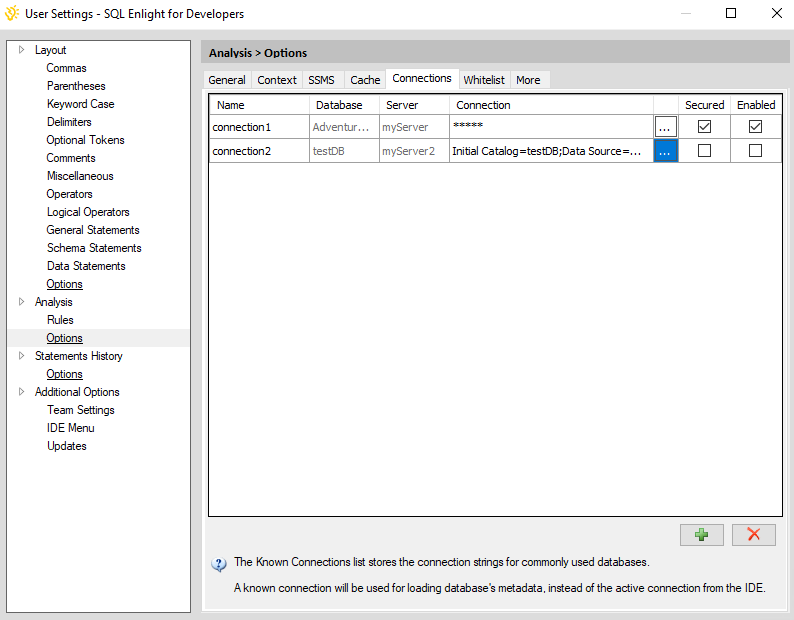Open Options under Statements History
This screenshot has height=620, width=794.
coord(64,374)
